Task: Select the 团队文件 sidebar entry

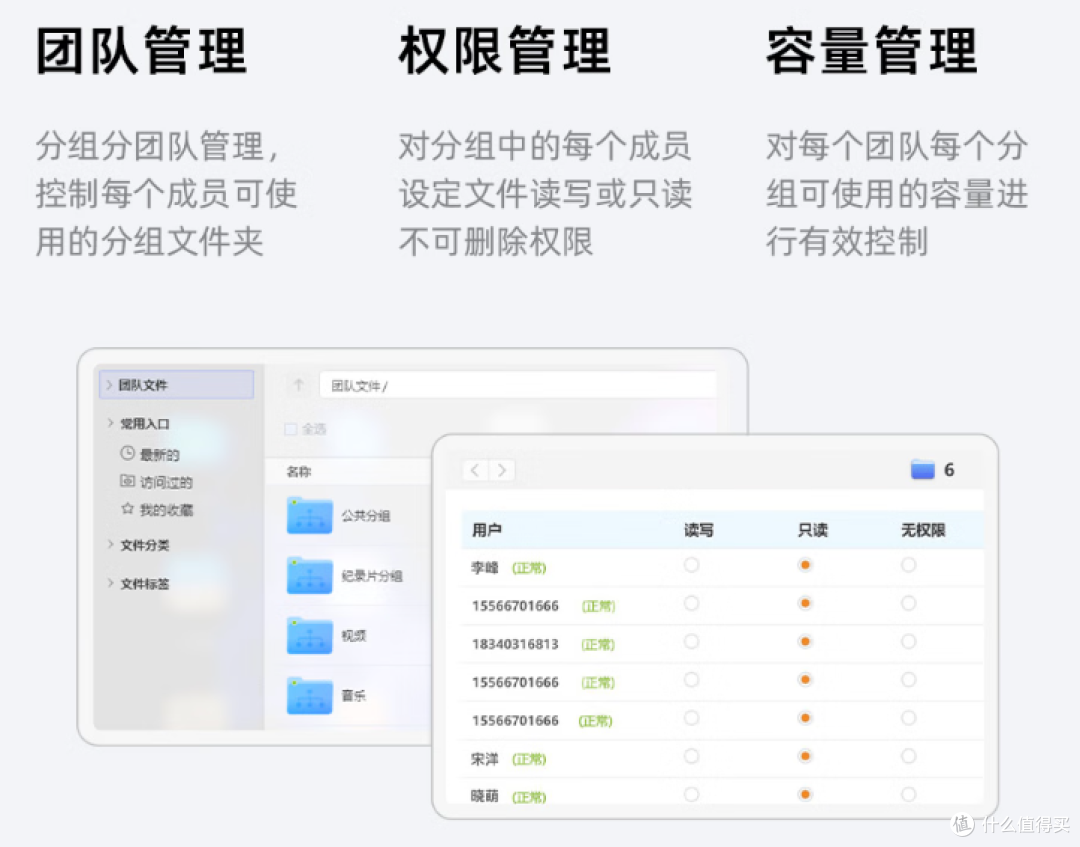Action: pyautogui.click(x=177, y=384)
